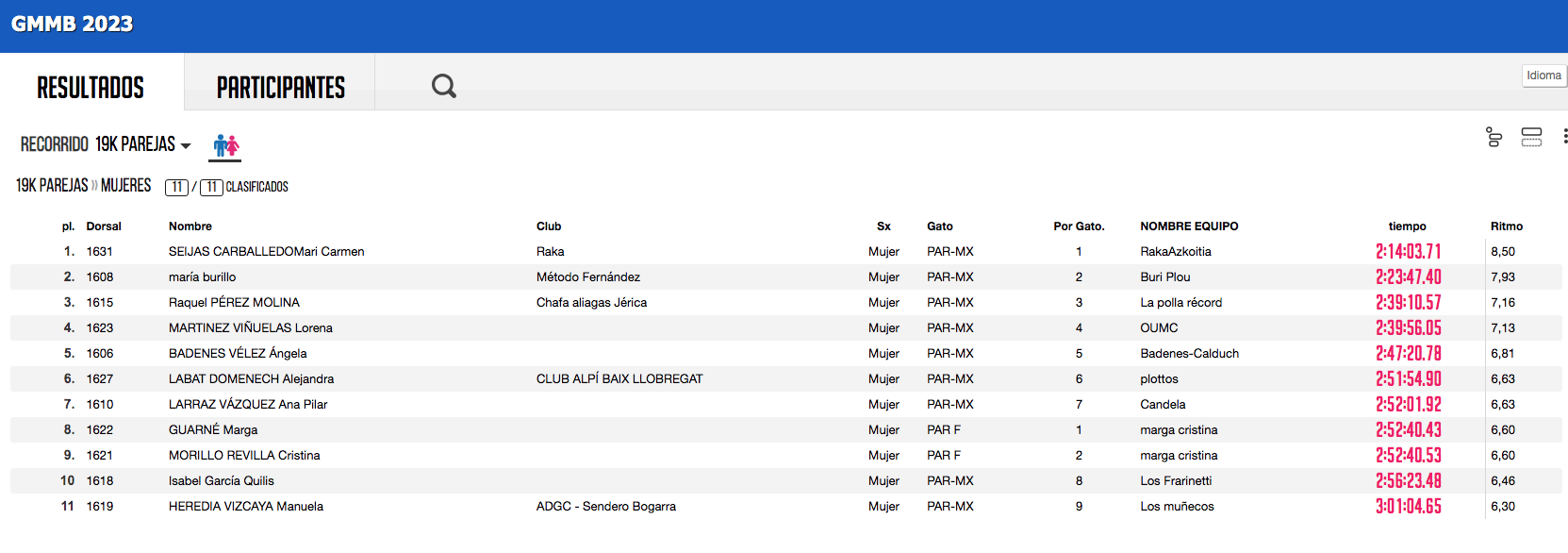
Task: Click the stacked rows layout icon
Action: pyautogui.click(x=1531, y=138)
